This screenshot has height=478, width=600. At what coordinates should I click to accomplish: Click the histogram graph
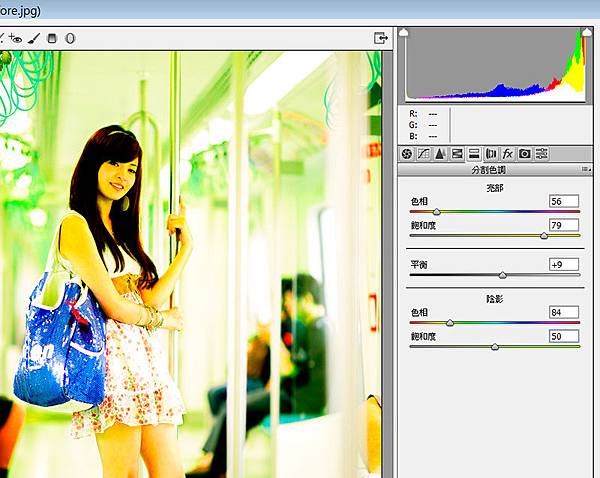[495, 65]
